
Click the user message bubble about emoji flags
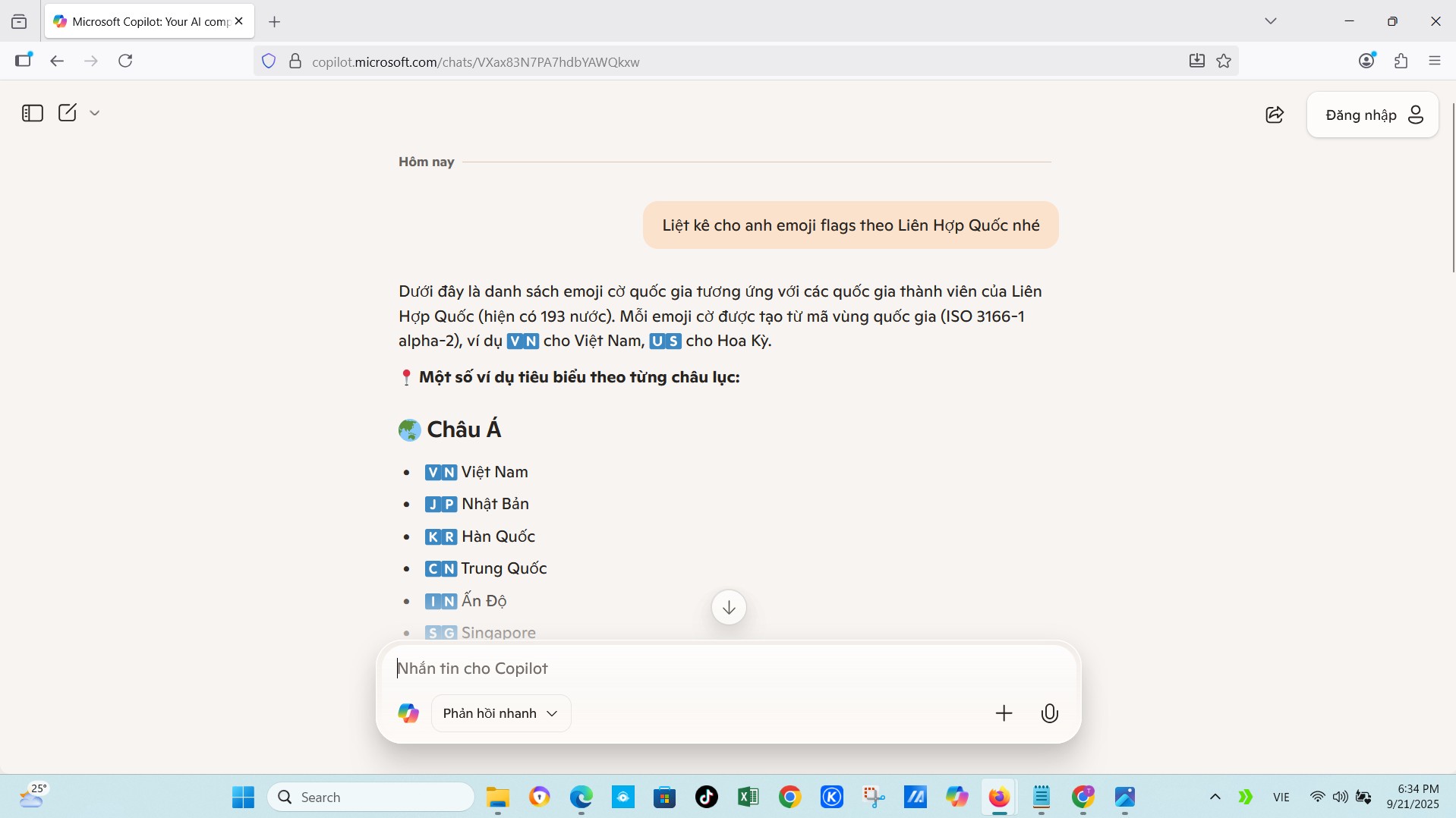coord(850,225)
